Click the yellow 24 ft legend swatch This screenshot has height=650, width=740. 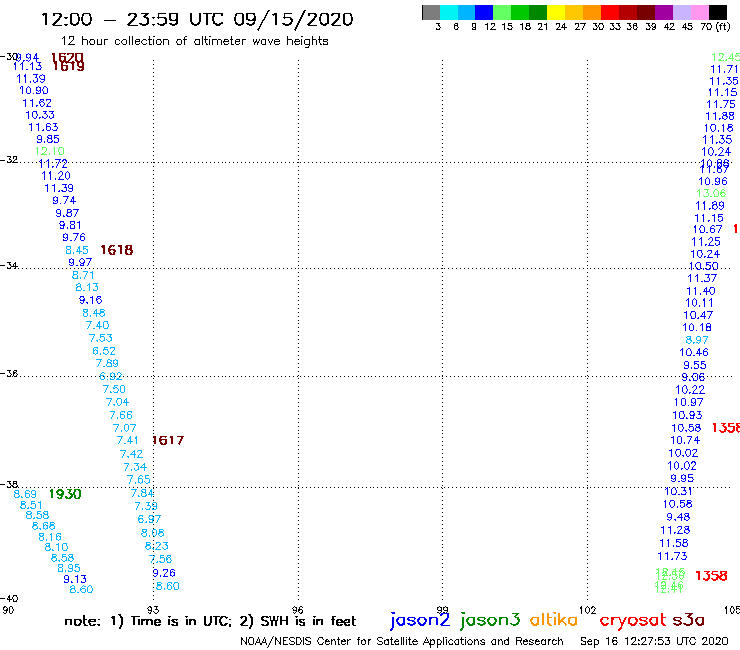click(x=556, y=12)
